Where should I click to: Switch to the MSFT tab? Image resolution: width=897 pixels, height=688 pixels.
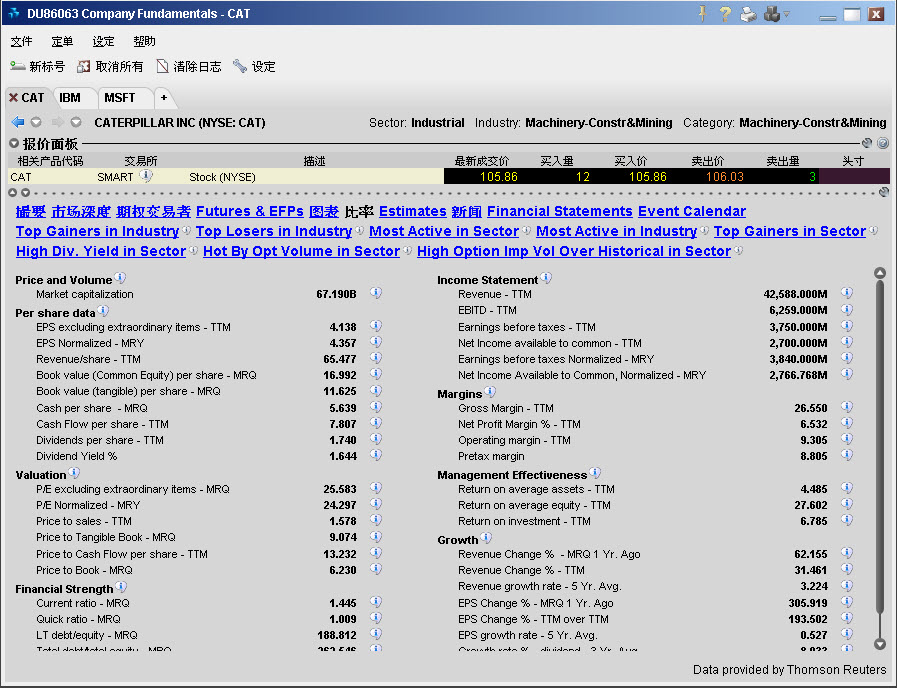click(119, 98)
